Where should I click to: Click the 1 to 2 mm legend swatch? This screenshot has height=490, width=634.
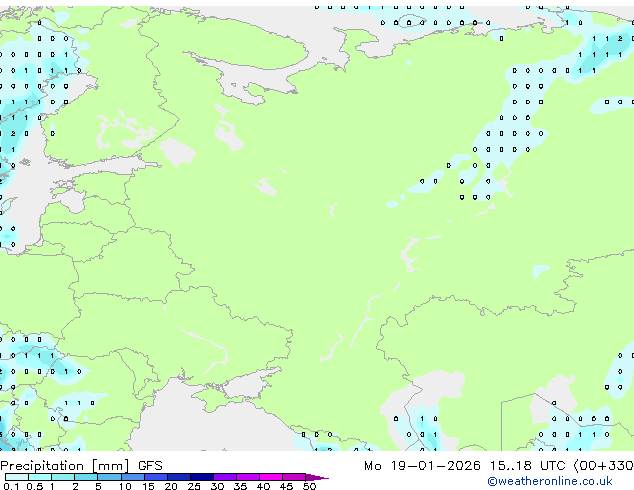coord(63,477)
